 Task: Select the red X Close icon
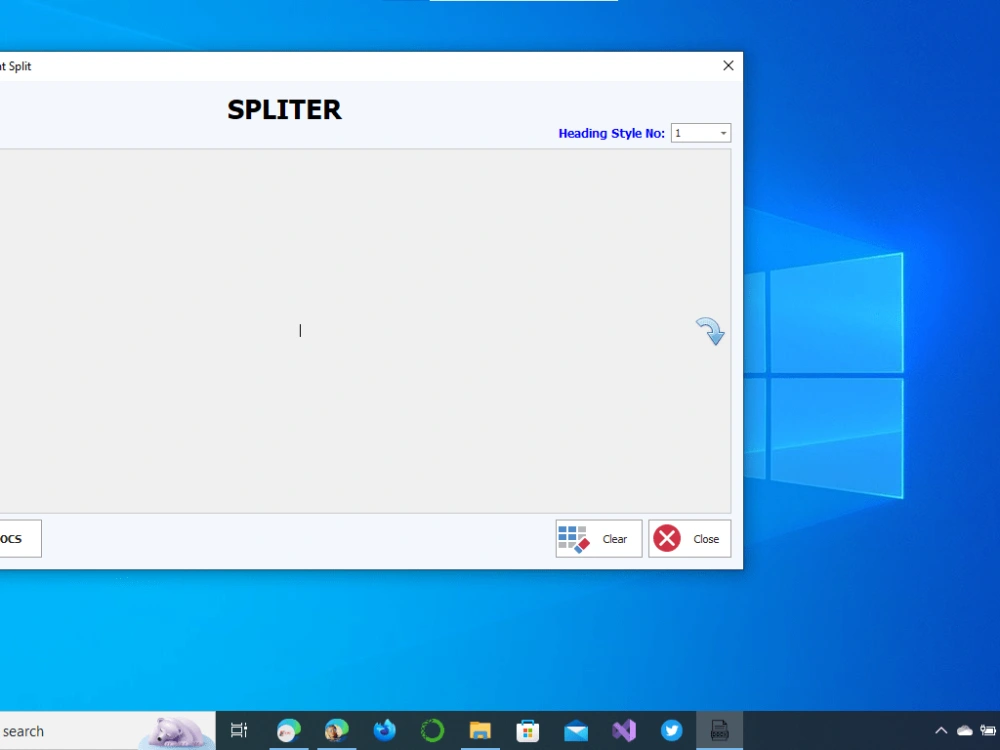(x=668, y=538)
